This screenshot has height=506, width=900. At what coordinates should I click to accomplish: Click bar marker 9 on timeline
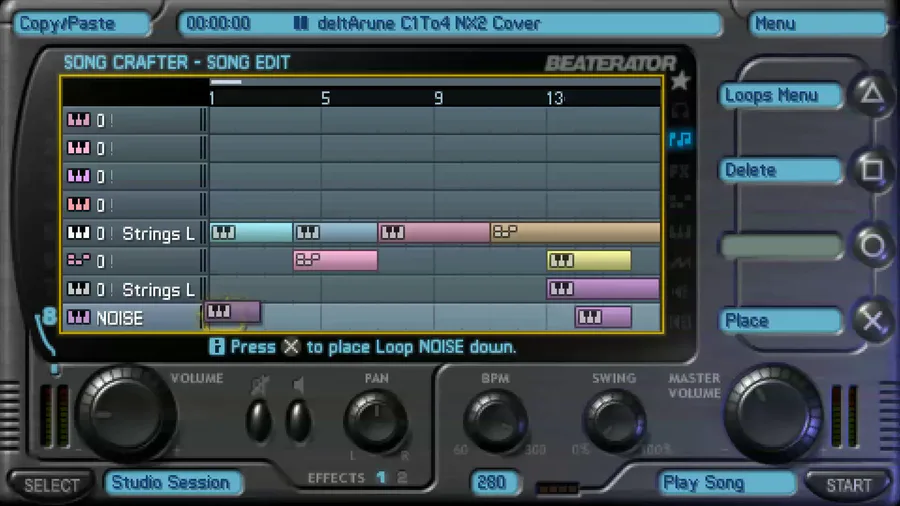[439, 99]
